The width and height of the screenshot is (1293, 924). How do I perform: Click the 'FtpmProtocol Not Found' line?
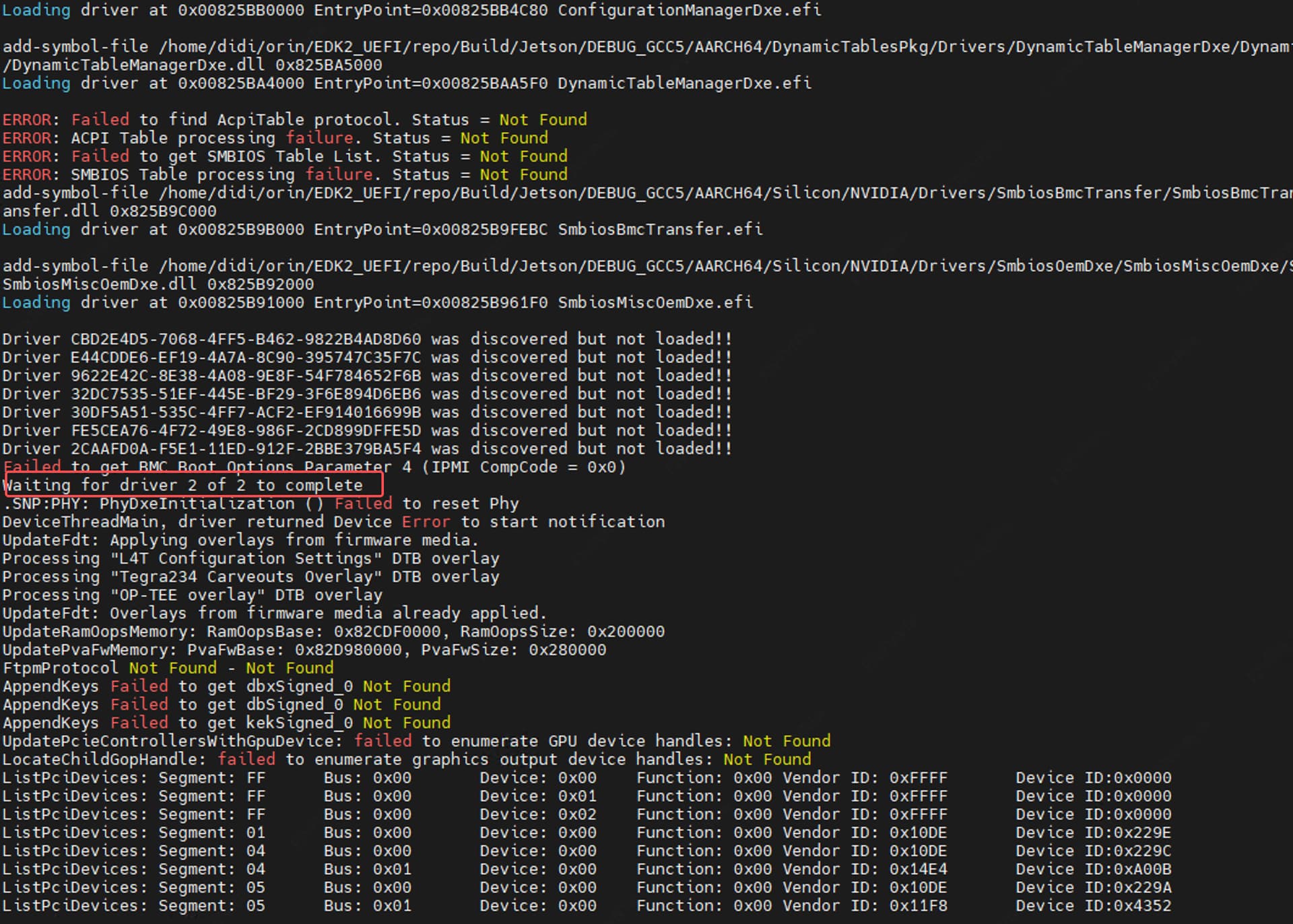(x=168, y=668)
